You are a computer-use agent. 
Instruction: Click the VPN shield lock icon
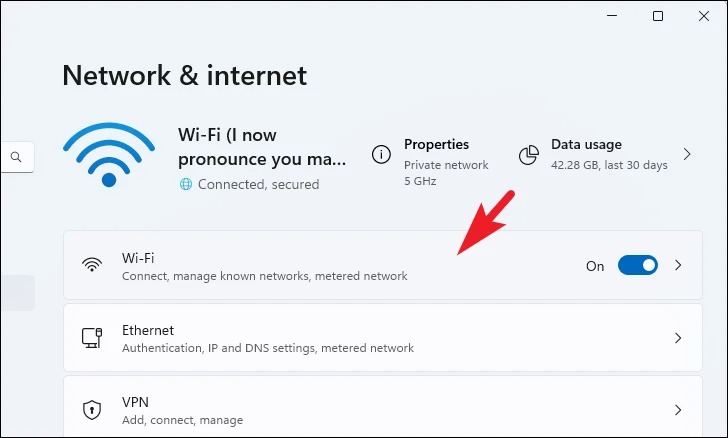coord(92,410)
